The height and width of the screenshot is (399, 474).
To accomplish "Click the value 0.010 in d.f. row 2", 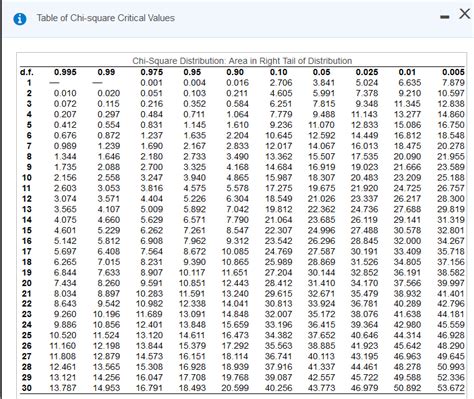I will (65, 93).
